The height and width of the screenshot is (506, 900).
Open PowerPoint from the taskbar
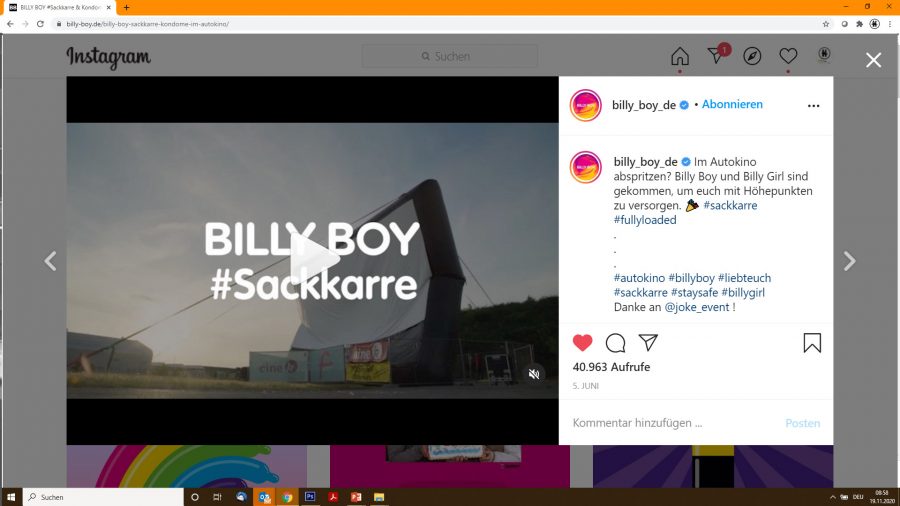[x=356, y=497]
